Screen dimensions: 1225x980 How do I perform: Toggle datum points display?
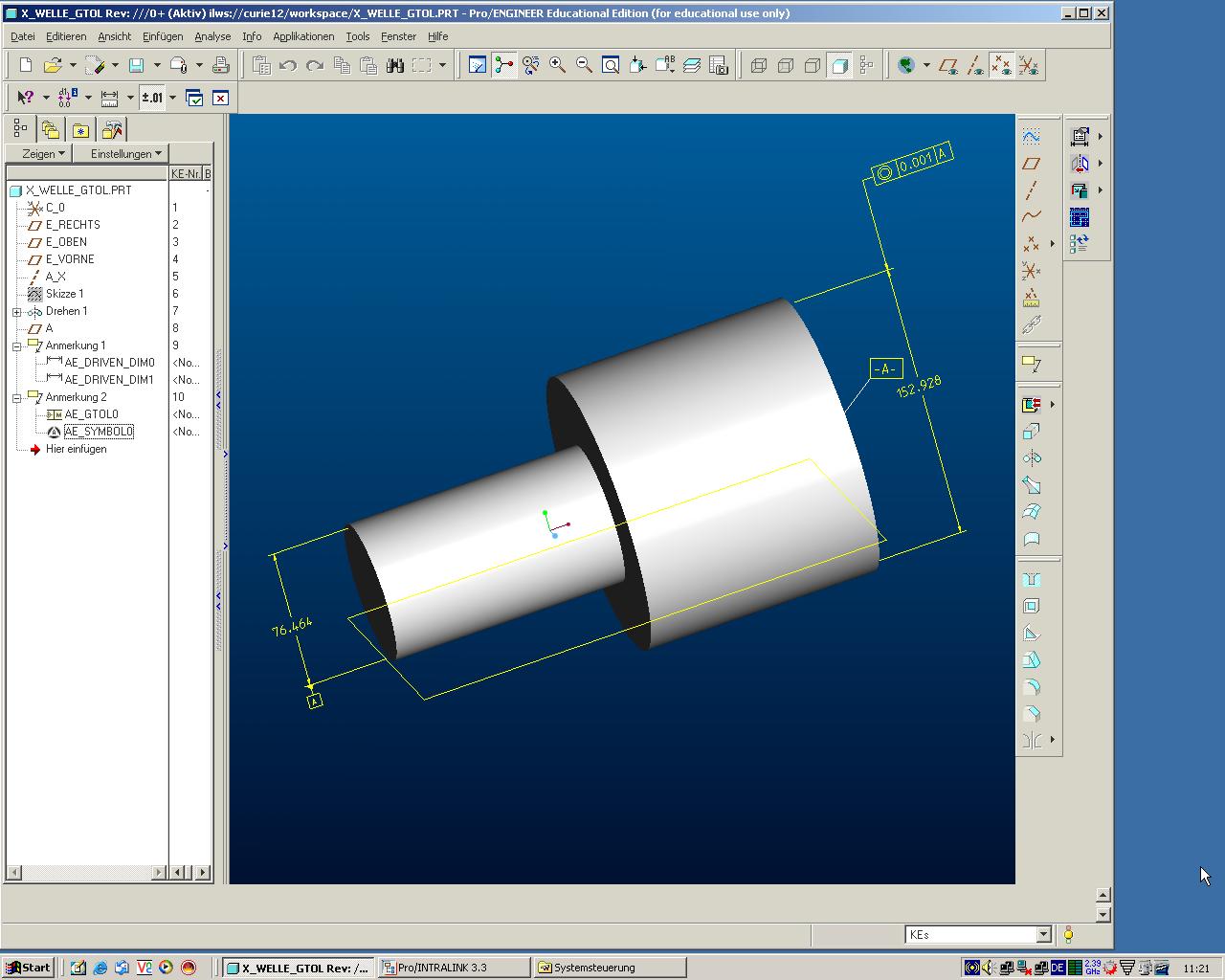(x=1001, y=65)
